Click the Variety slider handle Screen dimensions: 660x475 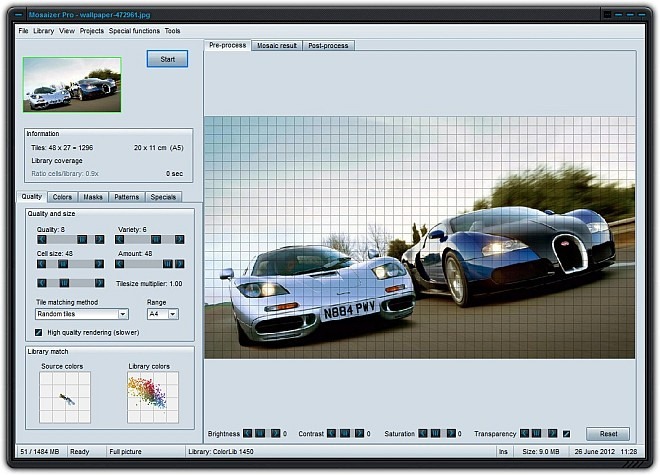tap(156, 240)
